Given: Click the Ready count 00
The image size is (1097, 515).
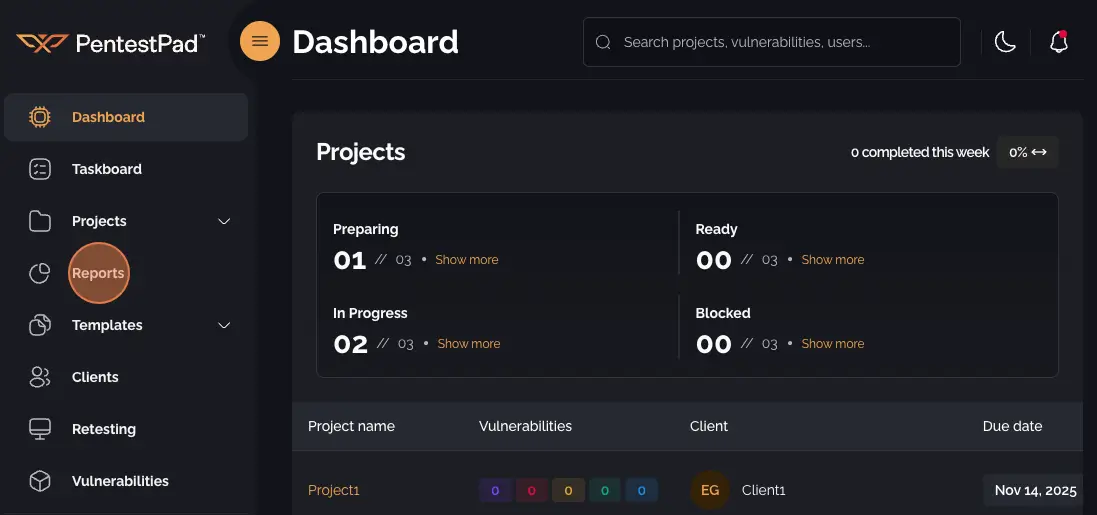Looking at the screenshot, I should click(x=714, y=260).
